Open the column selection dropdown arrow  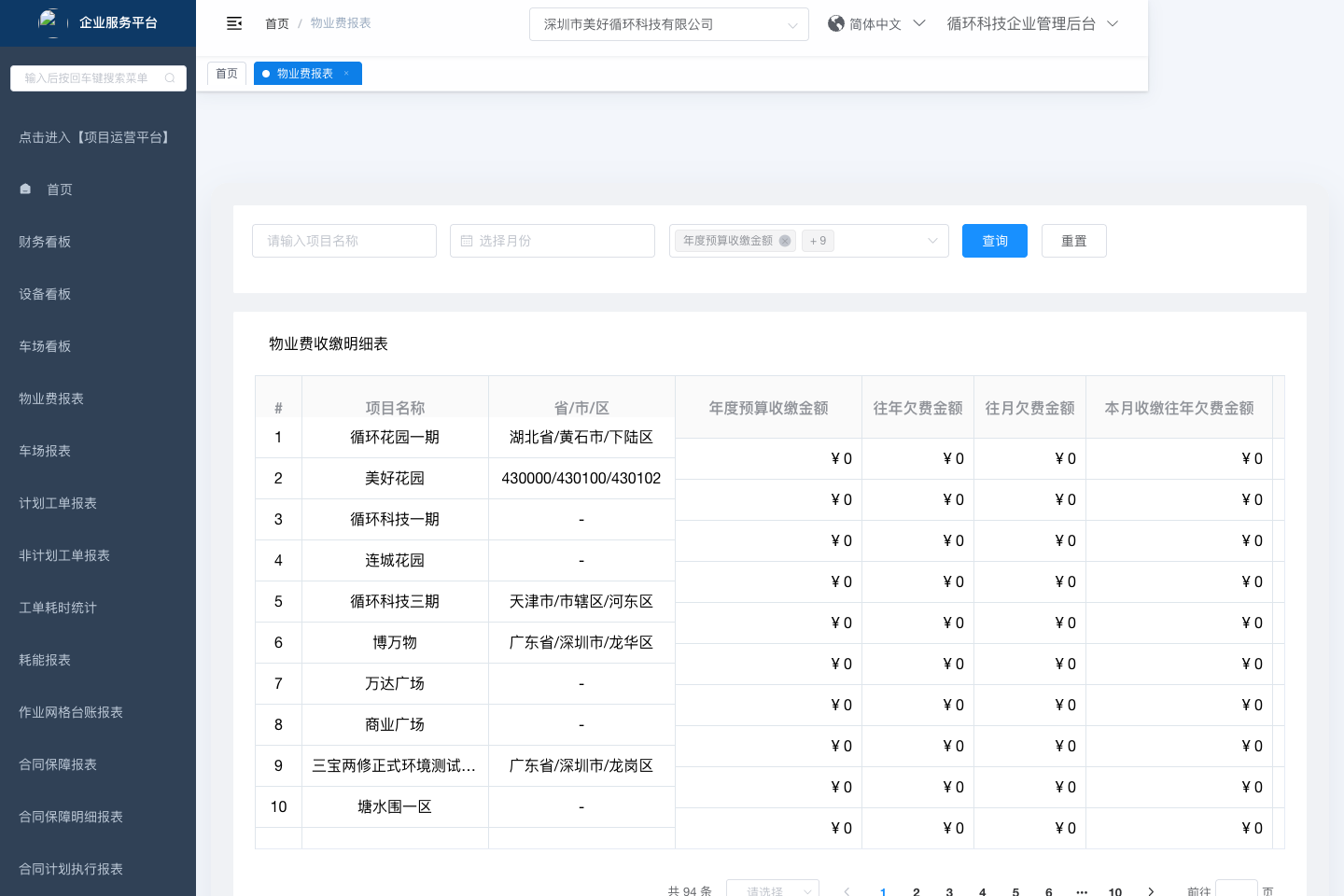[x=931, y=241]
